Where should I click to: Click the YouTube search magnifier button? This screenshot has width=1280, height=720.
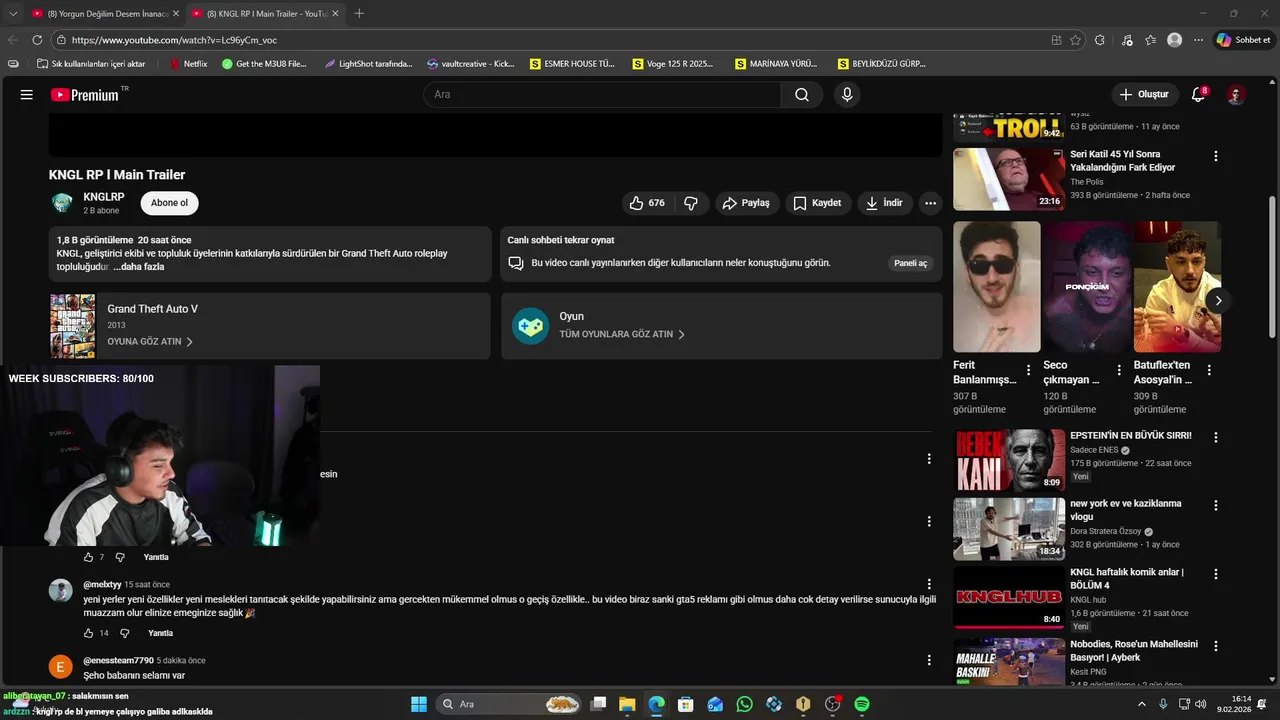pos(802,94)
